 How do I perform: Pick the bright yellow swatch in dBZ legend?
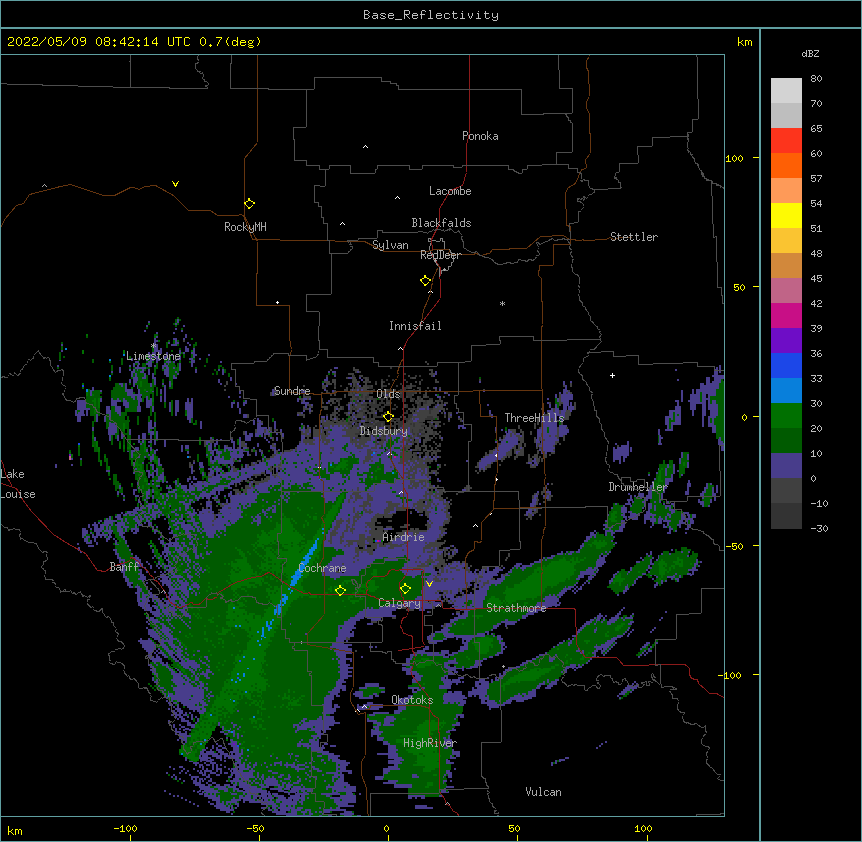786,215
